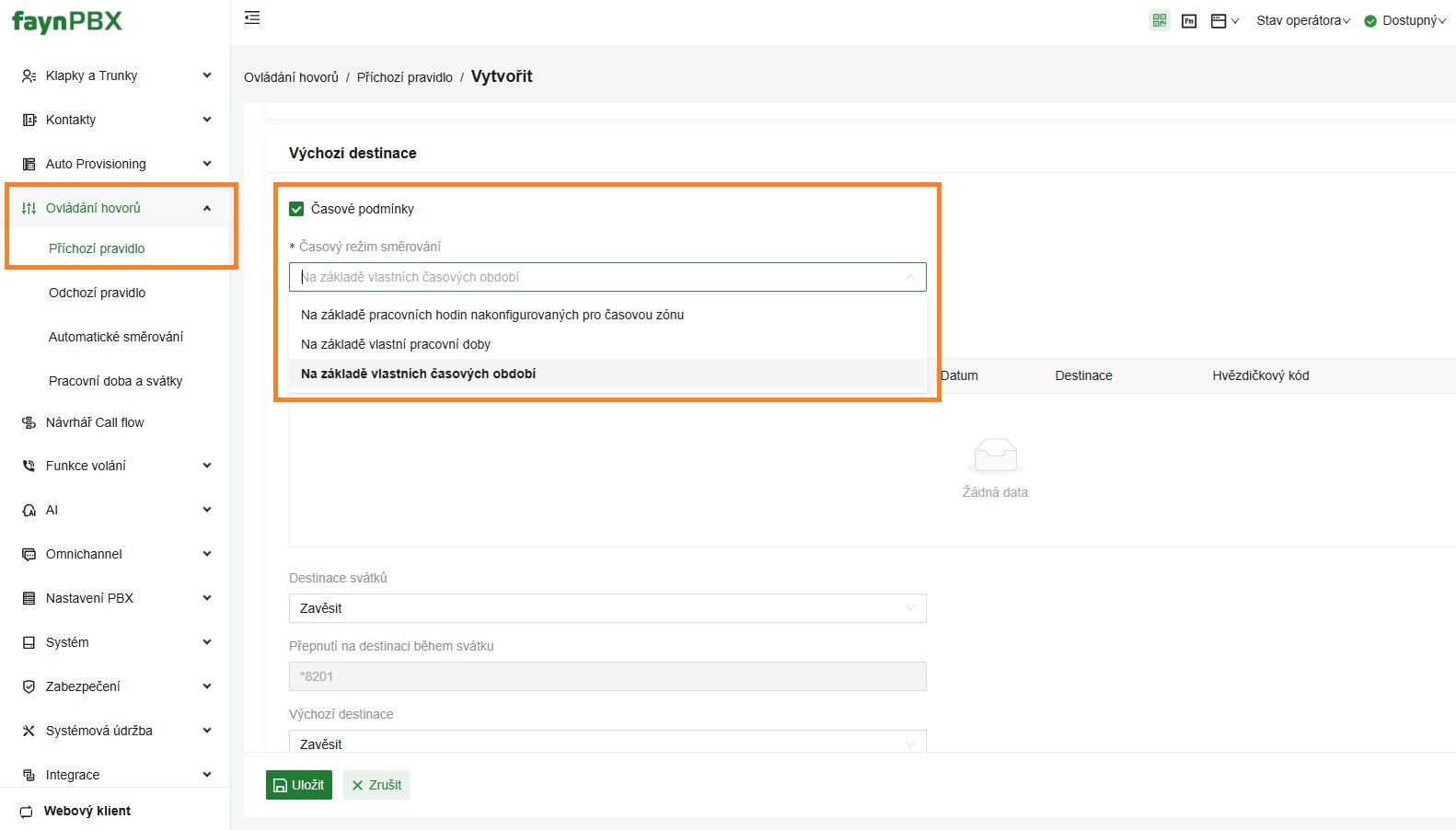The height and width of the screenshot is (830, 1456).
Task: Open Odchozí pravidlo in sidebar
Action: (x=97, y=294)
